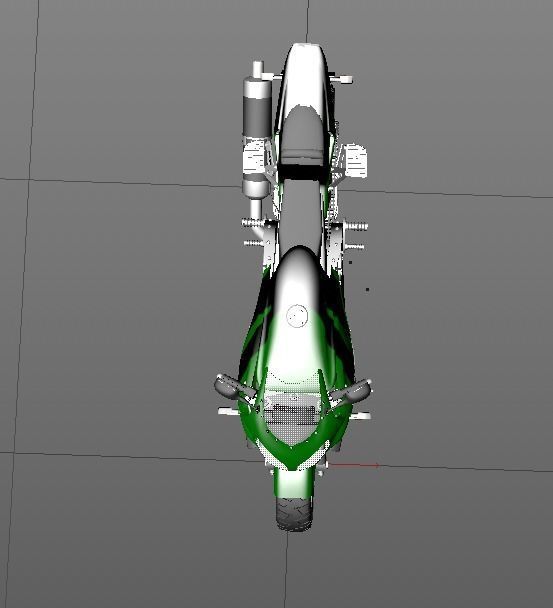Select the front tire of the motorcycle

294,513
